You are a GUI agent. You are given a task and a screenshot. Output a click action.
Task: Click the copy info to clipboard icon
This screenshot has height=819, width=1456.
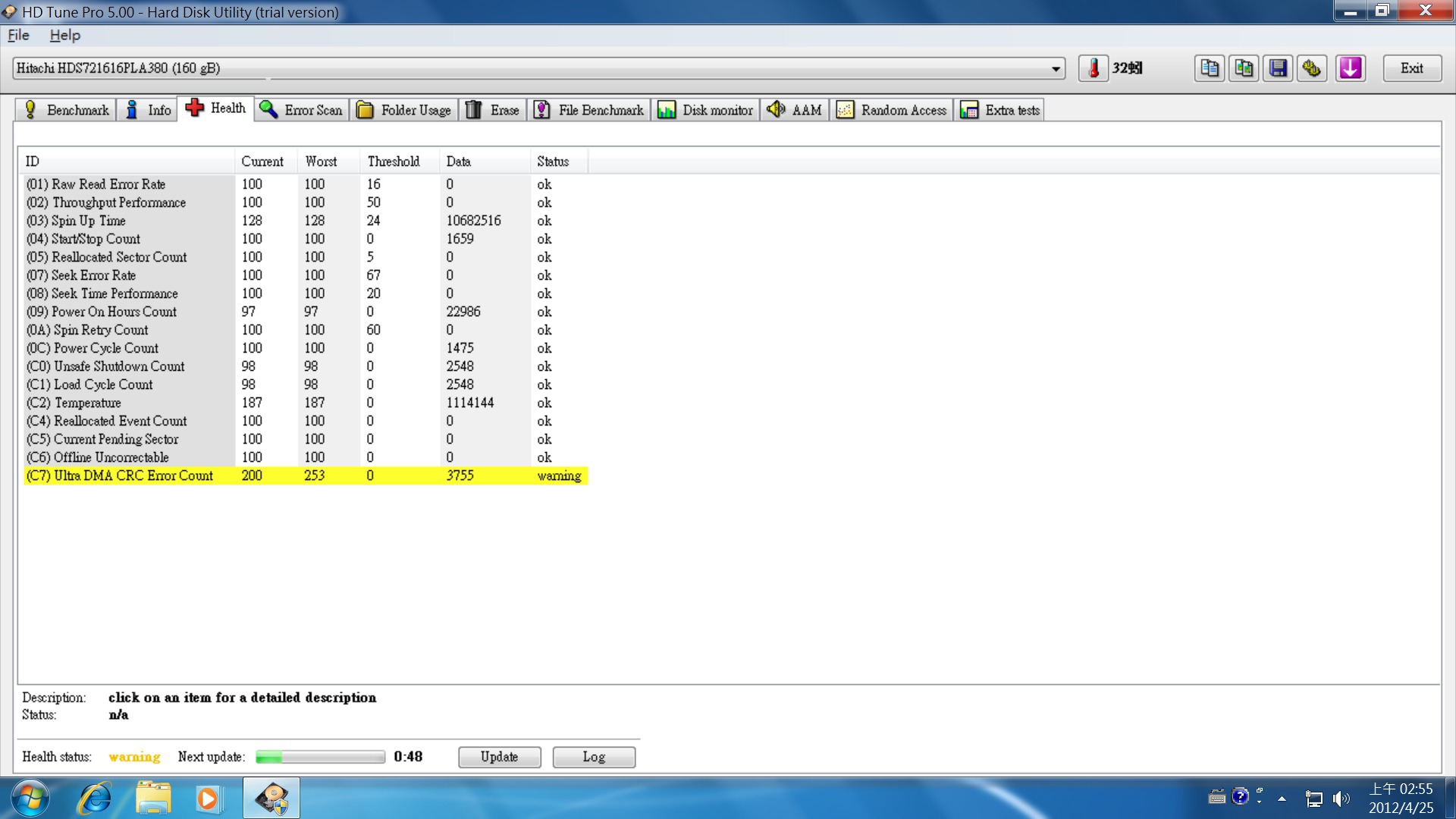tap(1210, 68)
